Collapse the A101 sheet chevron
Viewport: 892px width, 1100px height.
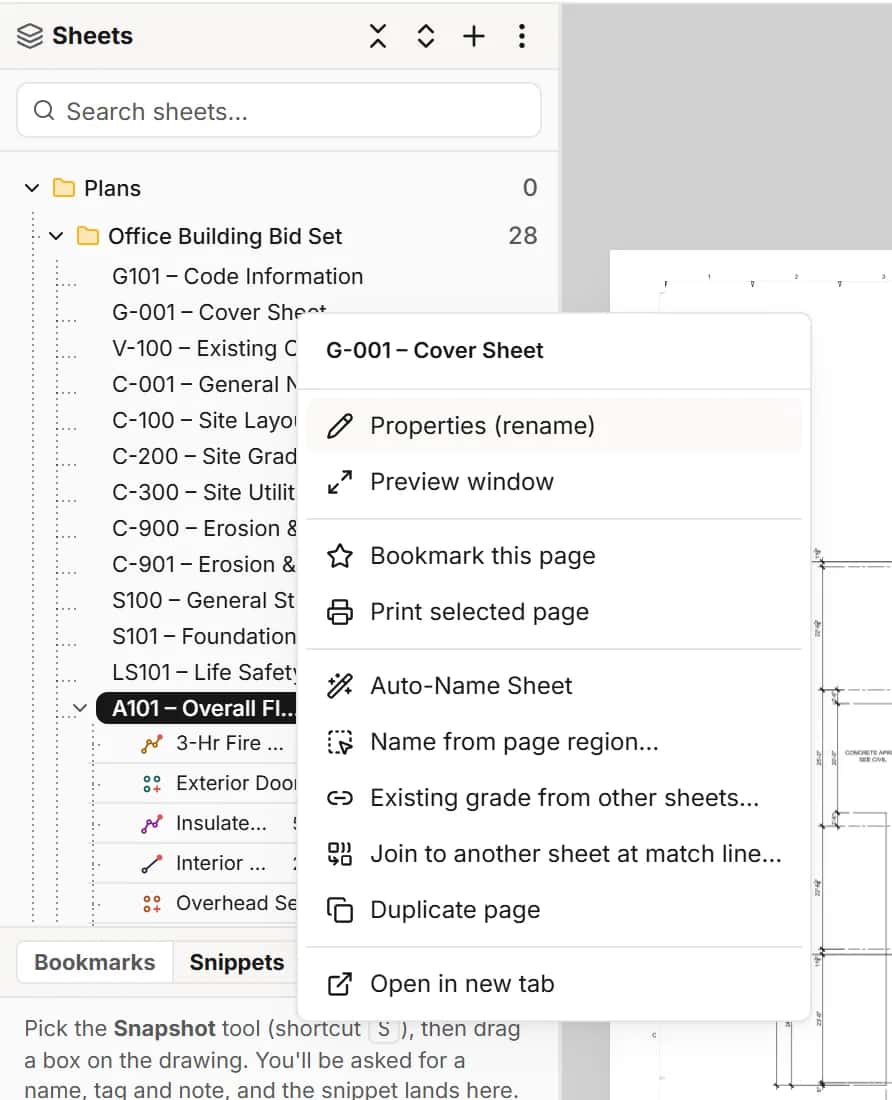click(x=80, y=708)
